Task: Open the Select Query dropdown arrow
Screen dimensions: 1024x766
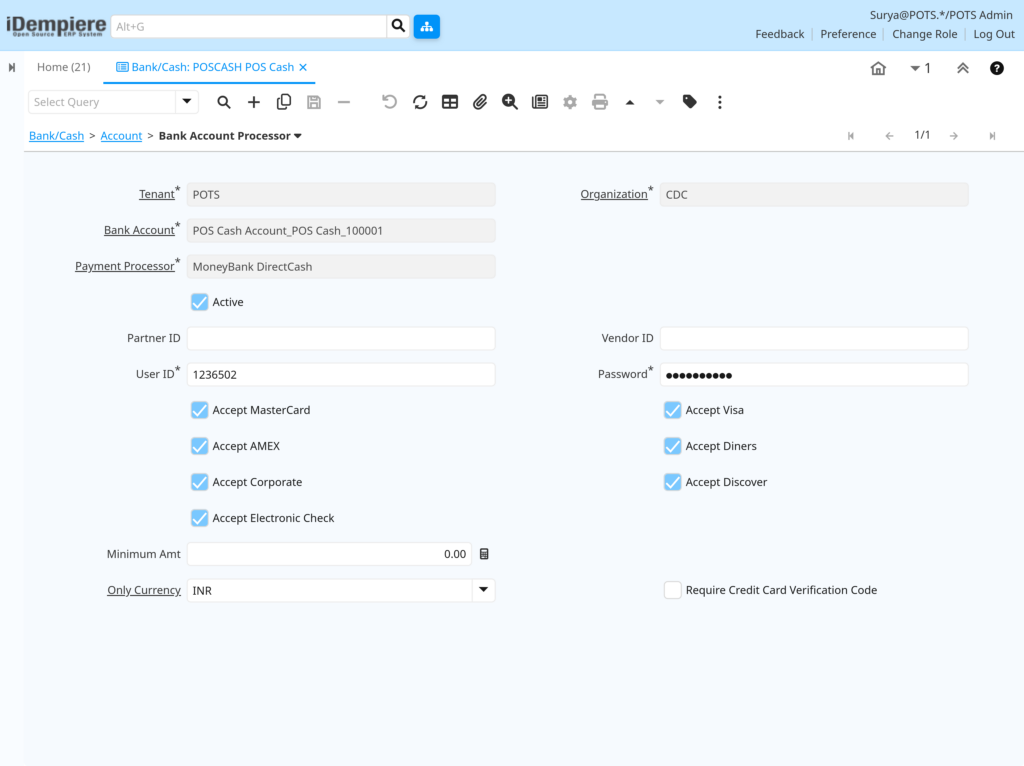Action: [187, 102]
